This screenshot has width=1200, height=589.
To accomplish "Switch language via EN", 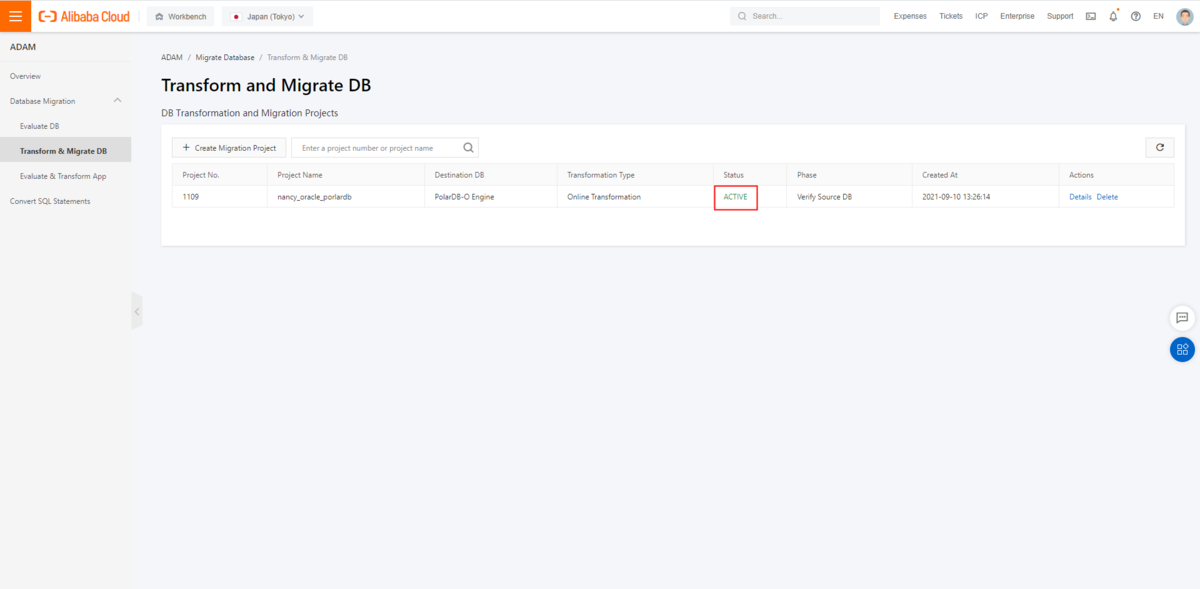I will tap(1158, 16).
